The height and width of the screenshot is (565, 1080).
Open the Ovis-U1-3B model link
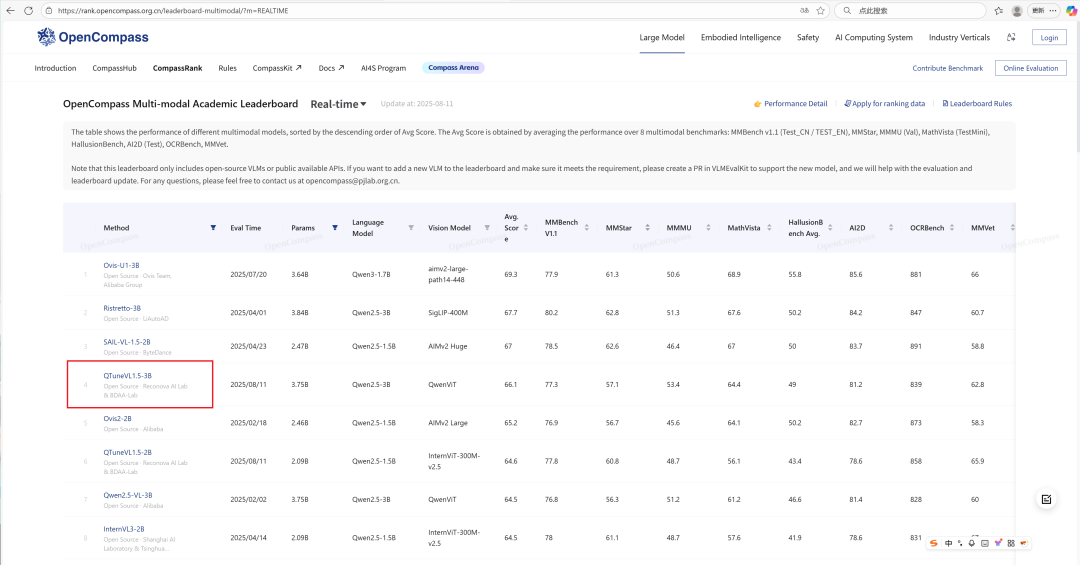pos(121,265)
